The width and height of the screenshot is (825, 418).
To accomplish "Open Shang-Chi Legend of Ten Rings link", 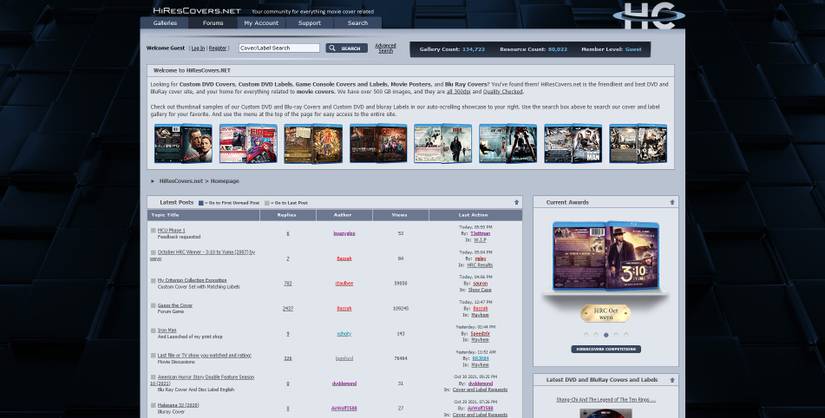I will (606, 400).
